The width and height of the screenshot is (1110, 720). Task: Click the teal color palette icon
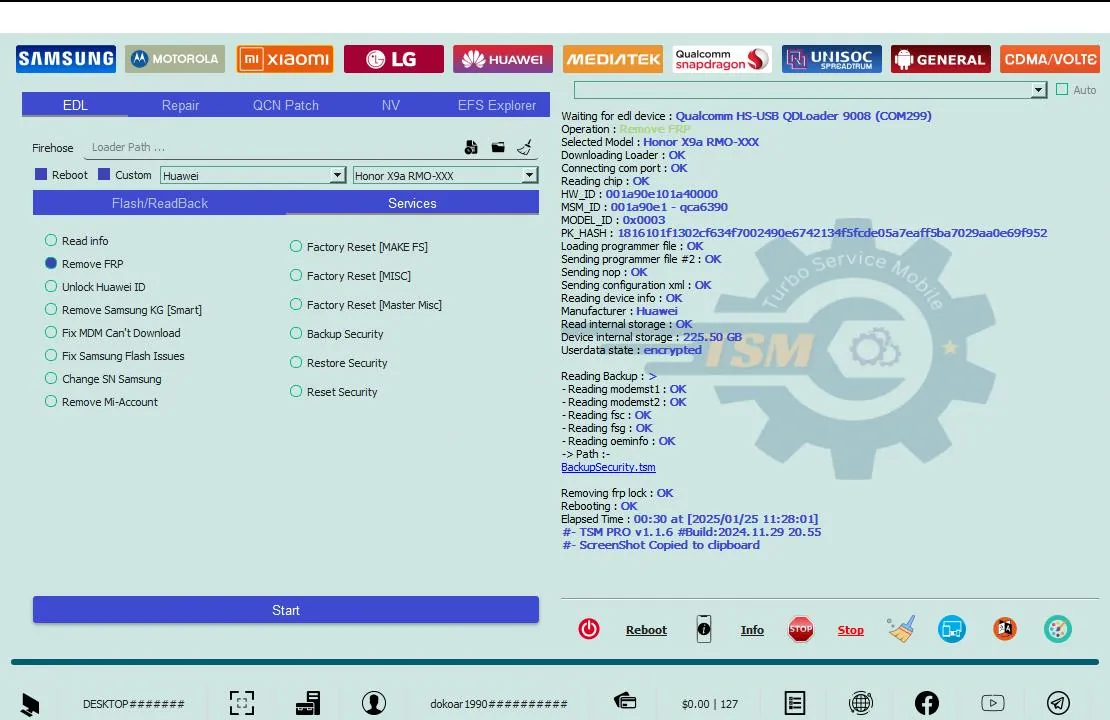[x=1058, y=629]
